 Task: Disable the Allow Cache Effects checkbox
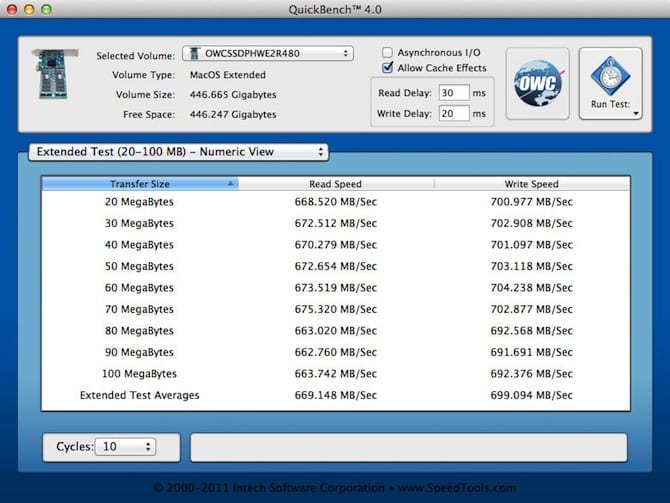pyautogui.click(x=388, y=68)
